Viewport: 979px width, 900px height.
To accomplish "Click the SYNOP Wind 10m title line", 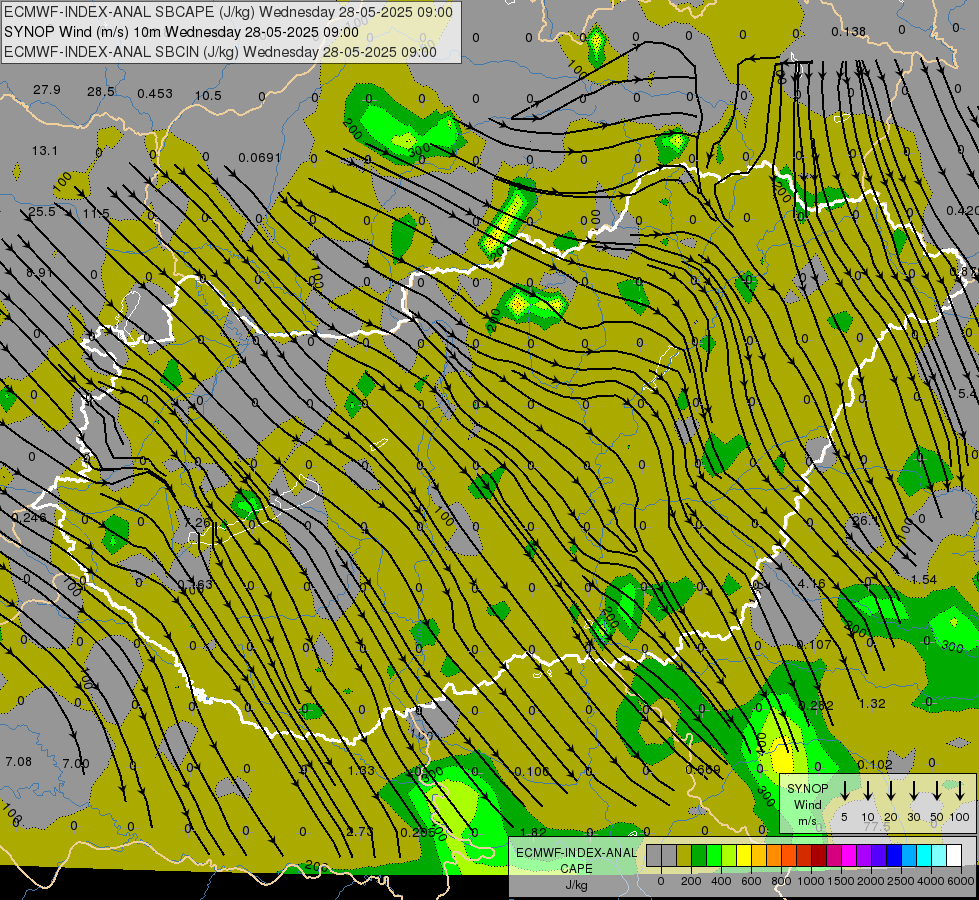I will [182, 32].
